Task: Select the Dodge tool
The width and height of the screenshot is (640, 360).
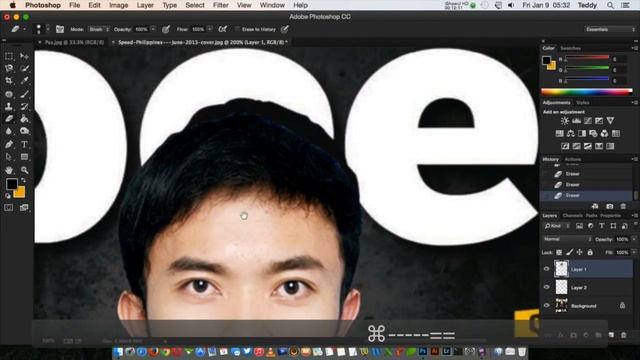Action: [24, 131]
